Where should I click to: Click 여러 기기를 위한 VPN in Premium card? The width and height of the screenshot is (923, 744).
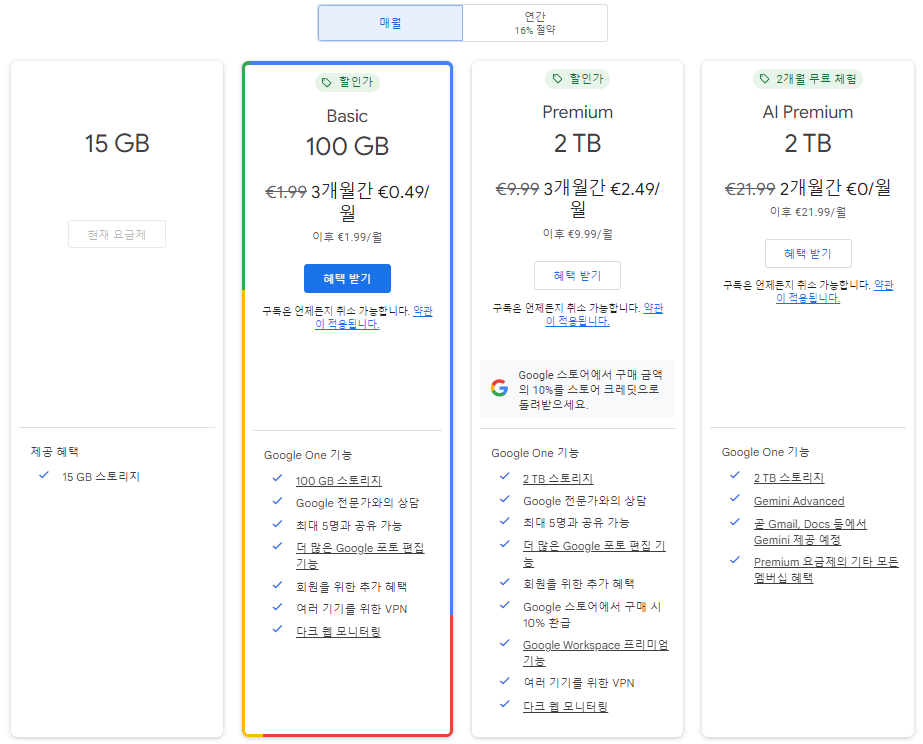coord(579,683)
